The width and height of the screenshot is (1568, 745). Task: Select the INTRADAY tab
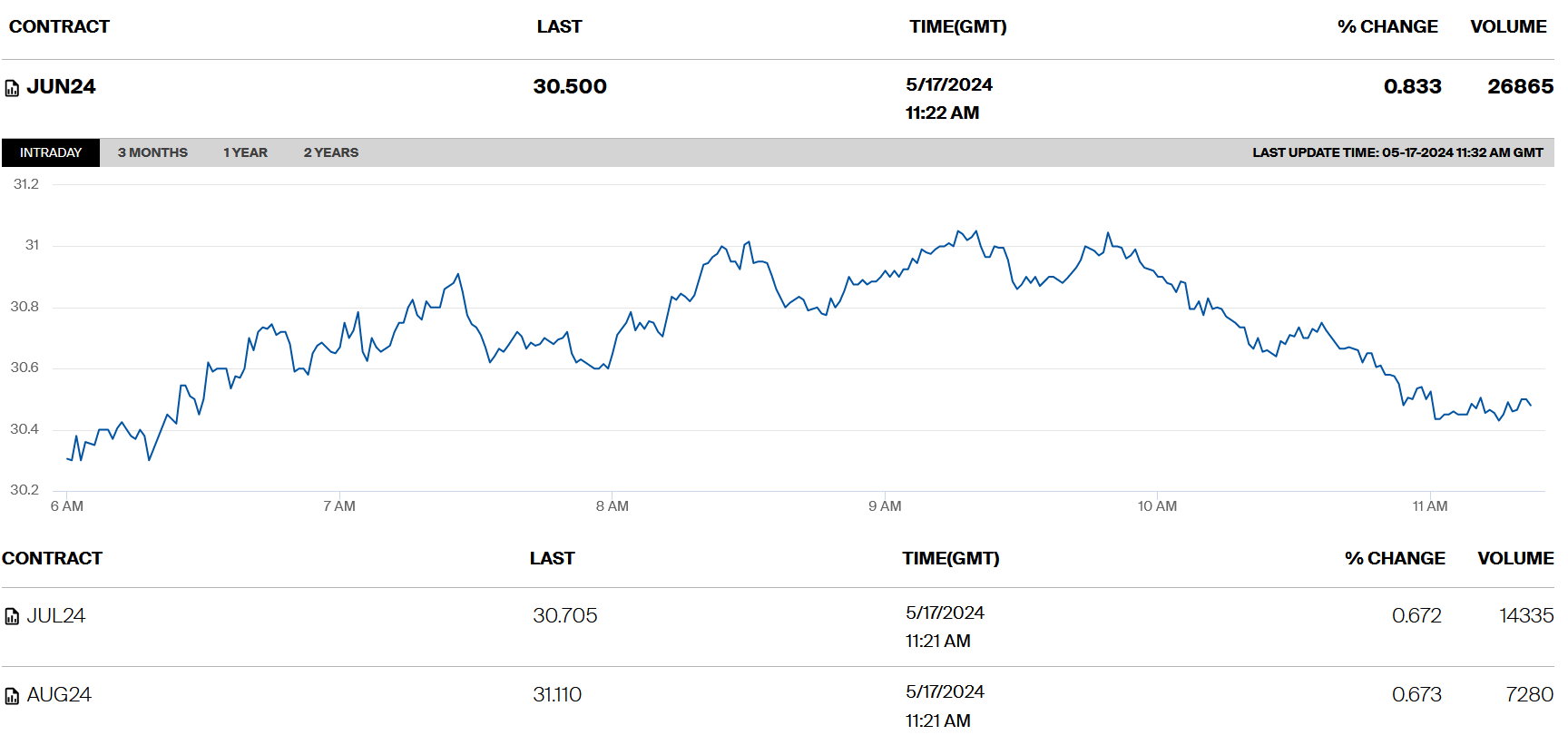pyautogui.click(x=51, y=152)
